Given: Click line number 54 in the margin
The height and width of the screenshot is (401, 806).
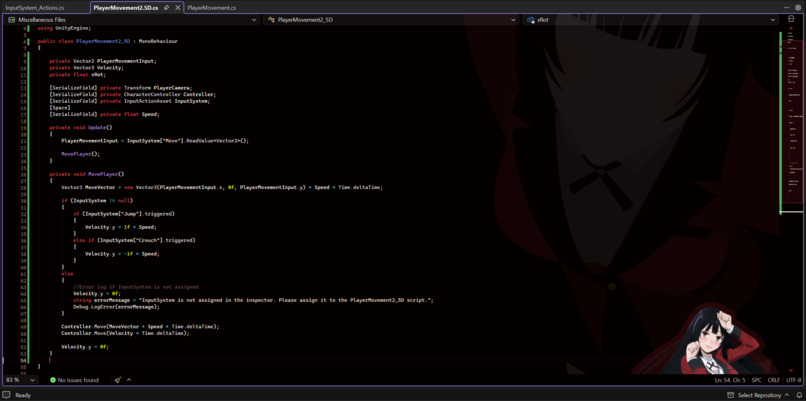Looking at the screenshot, I should [x=24, y=360].
